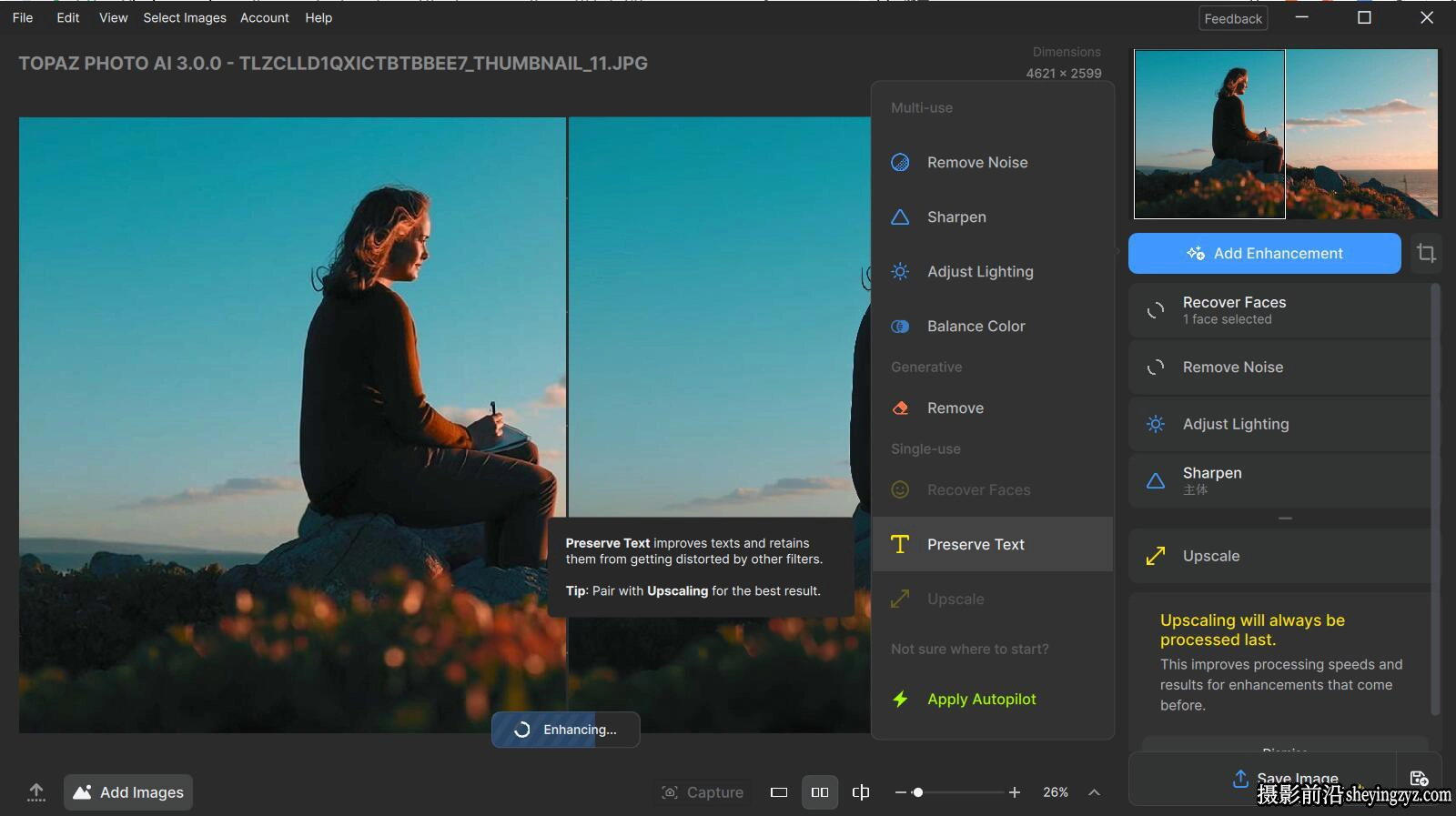Viewport: 1456px width, 816px height.
Task: Click the Capture camera button
Action: [x=703, y=792]
